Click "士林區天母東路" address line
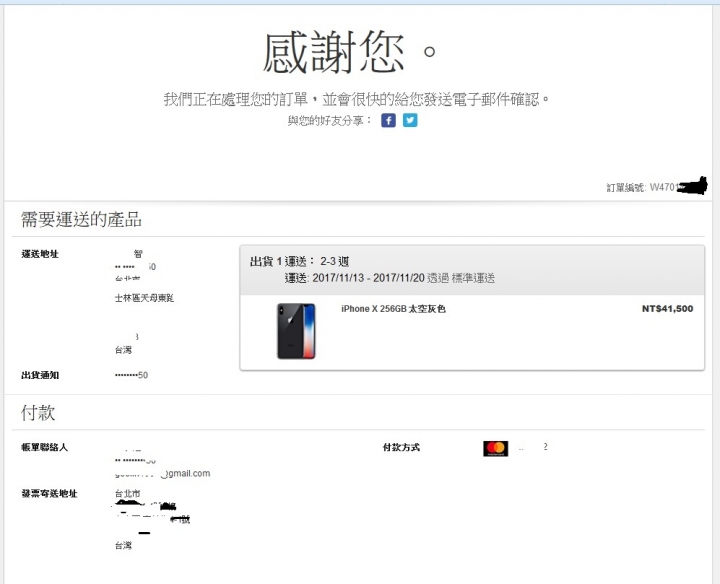Screen dimensions: 720x584 coord(144,298)
